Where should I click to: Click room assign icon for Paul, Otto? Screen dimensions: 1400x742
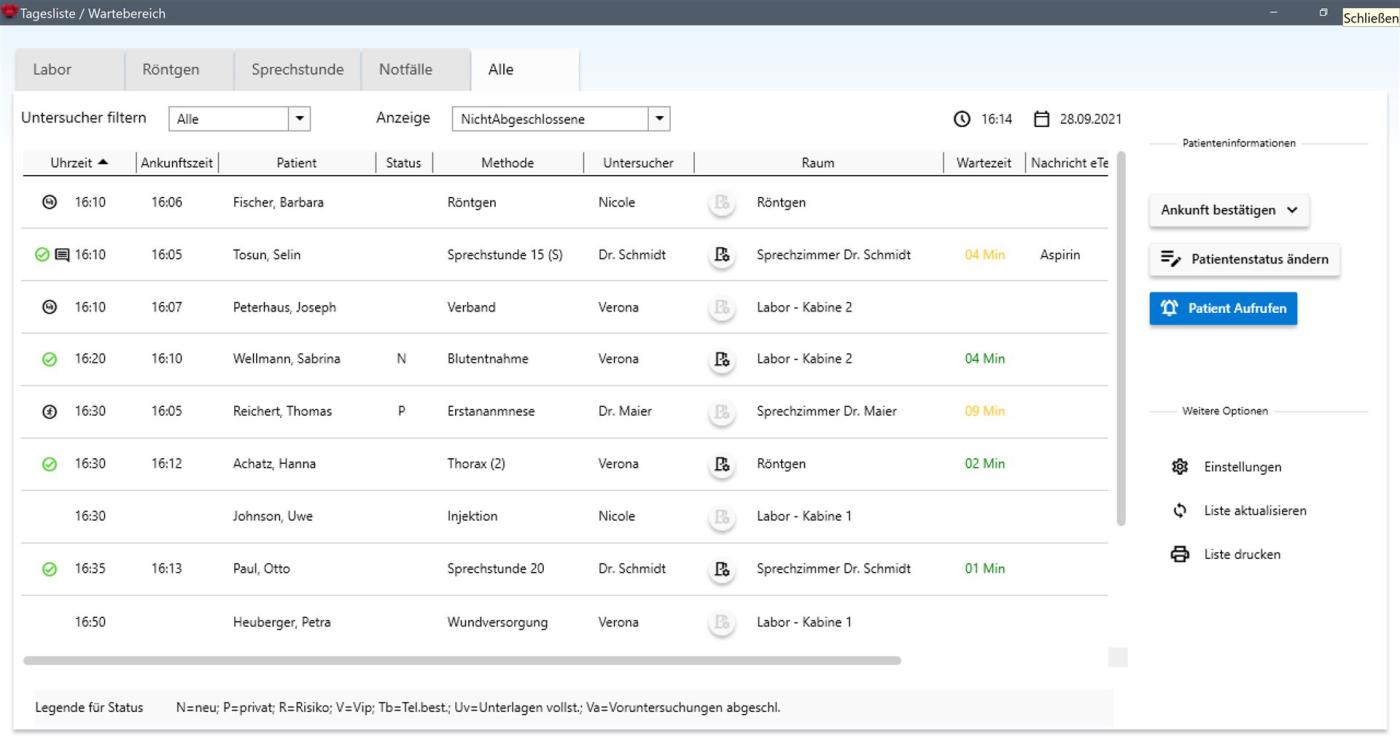pyautogui.click(x=721, y=569)
